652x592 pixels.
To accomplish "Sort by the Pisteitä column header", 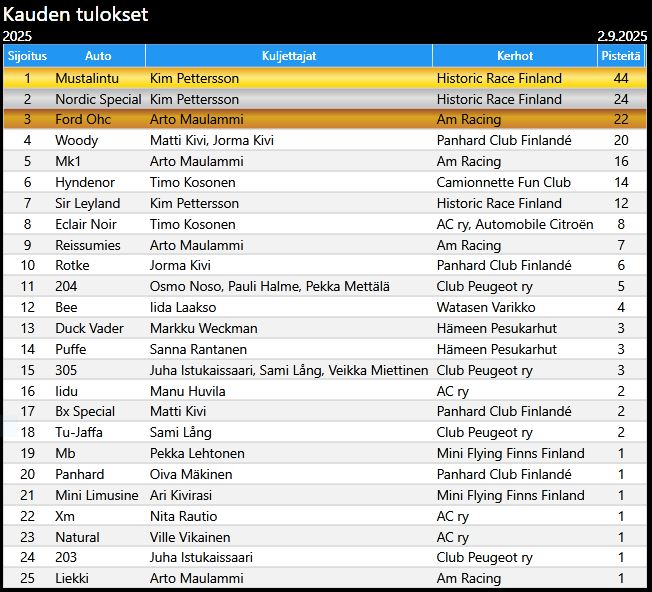I will pyautogui.click(x=620, y=56).
